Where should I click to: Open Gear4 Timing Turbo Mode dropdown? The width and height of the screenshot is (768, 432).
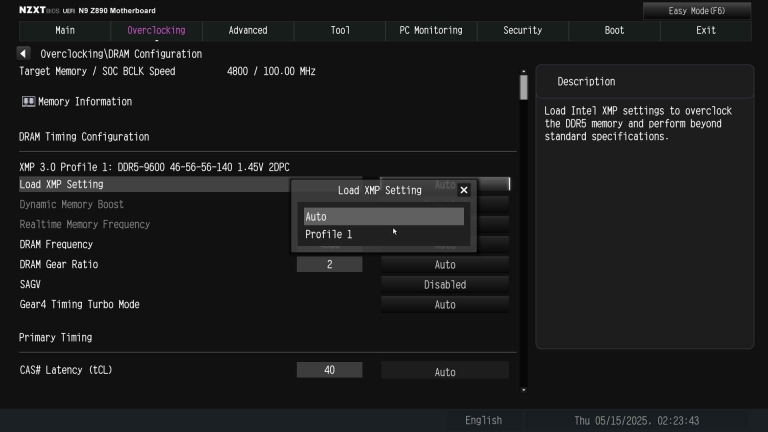pyautogui.click(x=445, y=305)
